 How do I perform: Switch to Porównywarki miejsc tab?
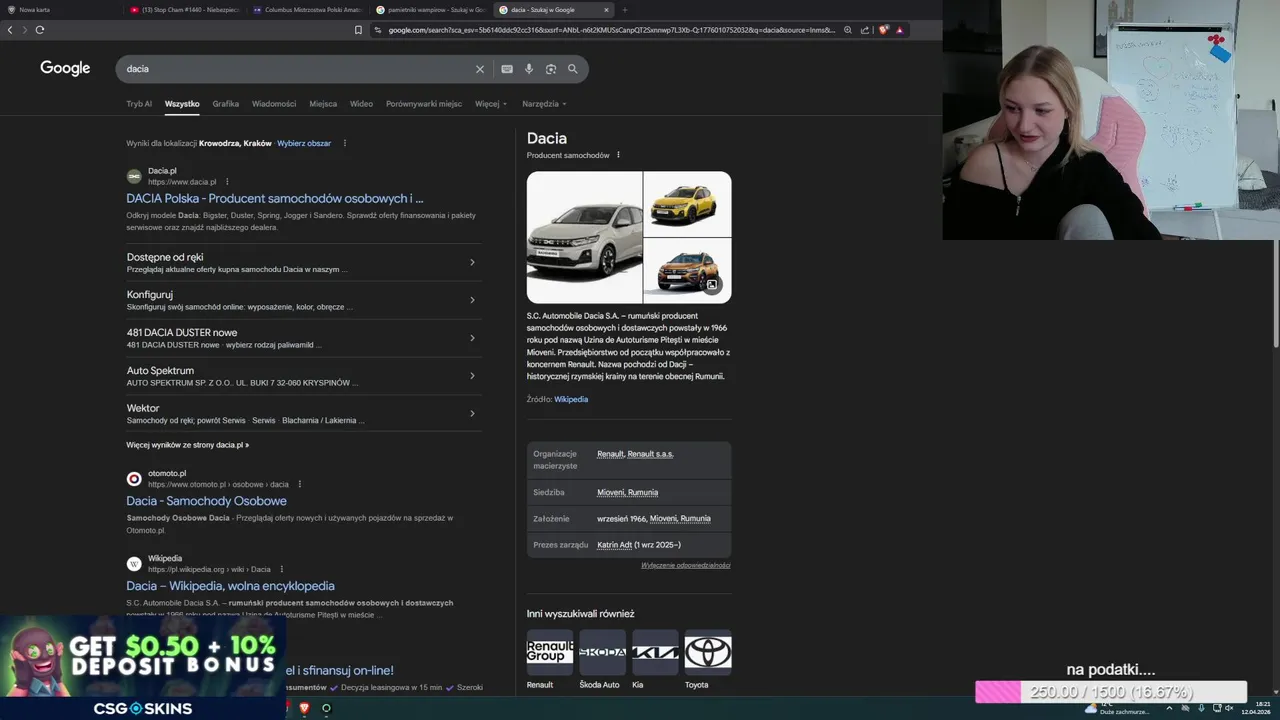point(424,104)
